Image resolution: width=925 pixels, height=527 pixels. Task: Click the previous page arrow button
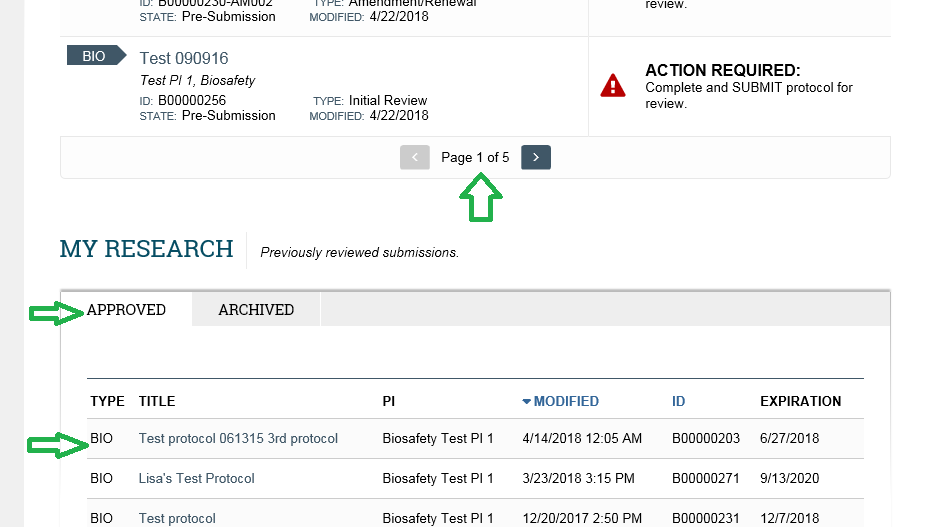[415, 157]
